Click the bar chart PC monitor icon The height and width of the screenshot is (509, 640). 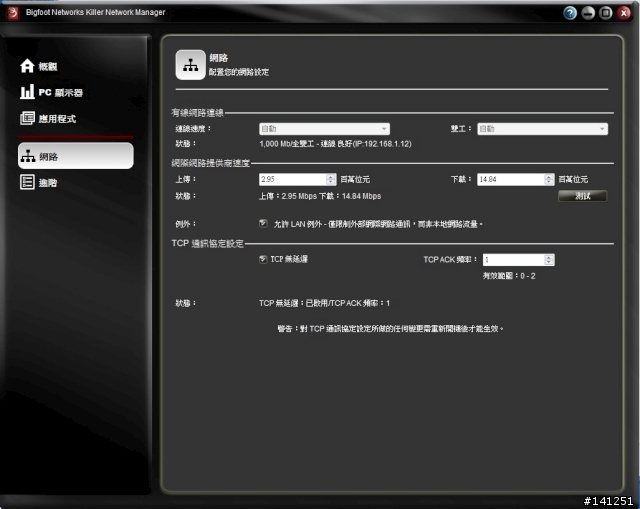point(27,92)
